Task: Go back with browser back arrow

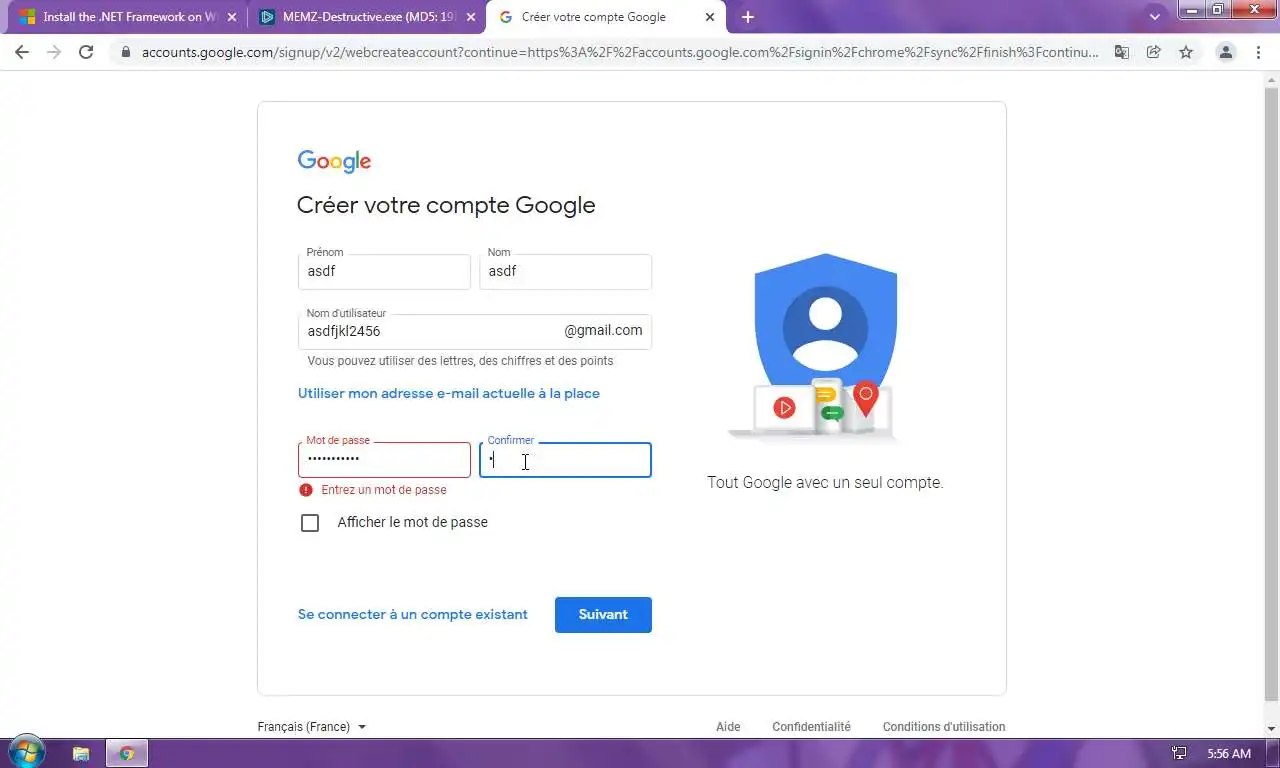Action: coord(22,52)
